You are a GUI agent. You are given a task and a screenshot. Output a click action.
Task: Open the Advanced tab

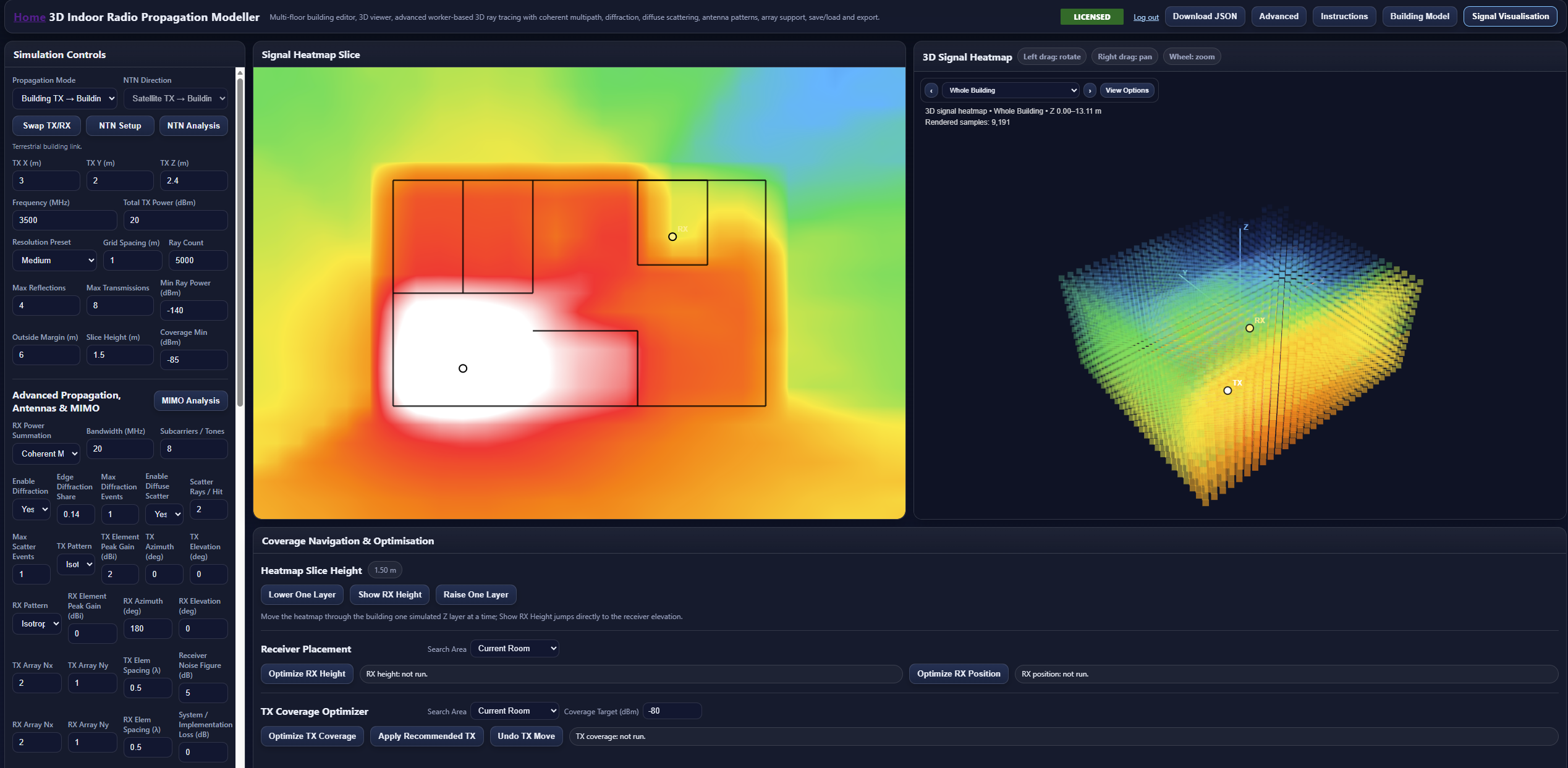click(x=1279, y=17)
